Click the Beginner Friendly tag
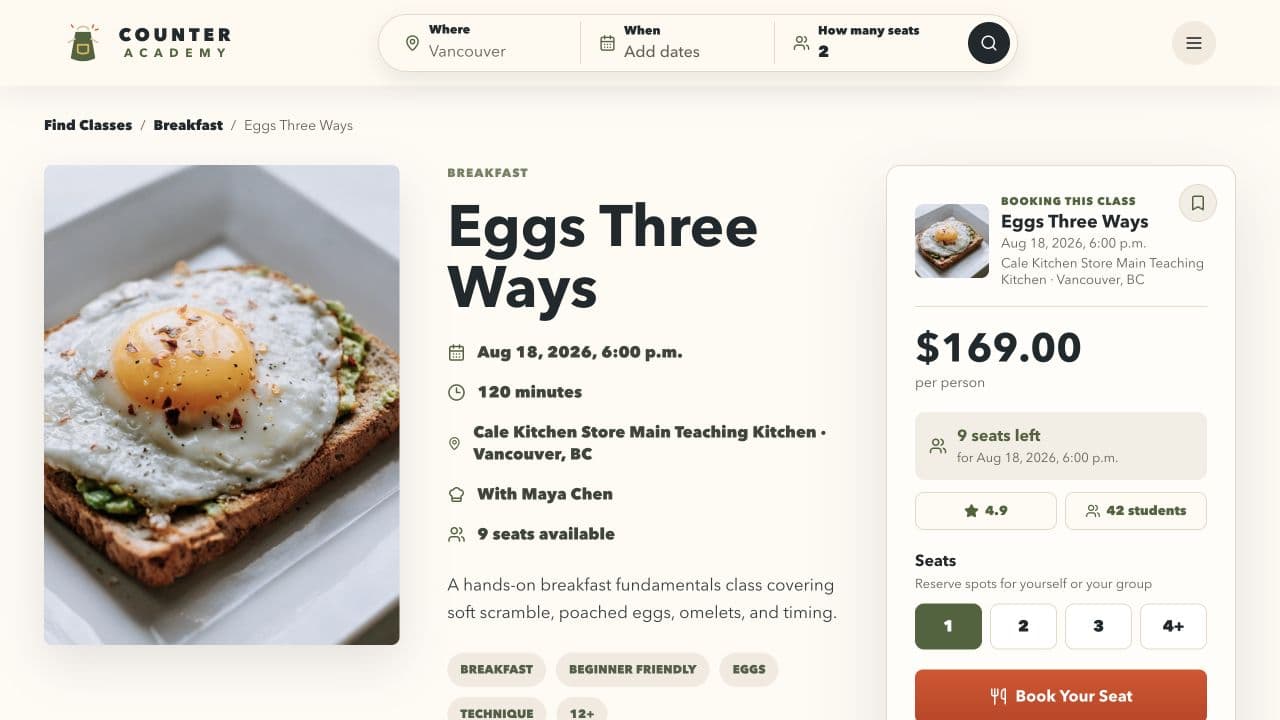The height and width of the screenshot is (720, 1280). coord(632,669)
